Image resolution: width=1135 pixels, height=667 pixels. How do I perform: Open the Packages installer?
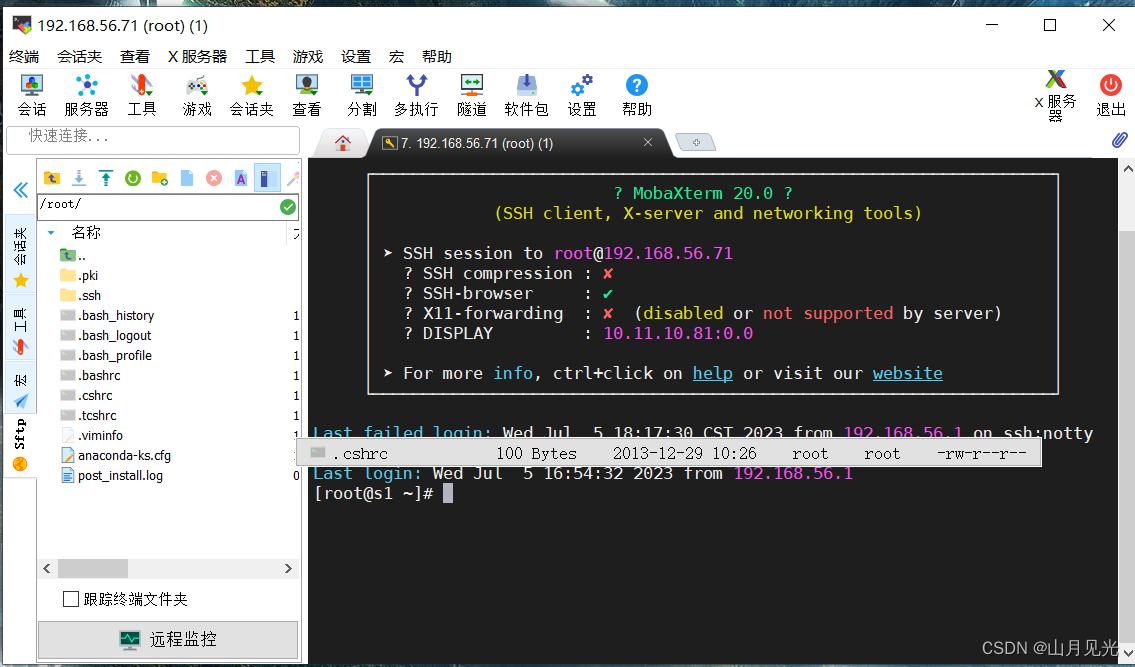pyautogui.click(x=526, y=94)
